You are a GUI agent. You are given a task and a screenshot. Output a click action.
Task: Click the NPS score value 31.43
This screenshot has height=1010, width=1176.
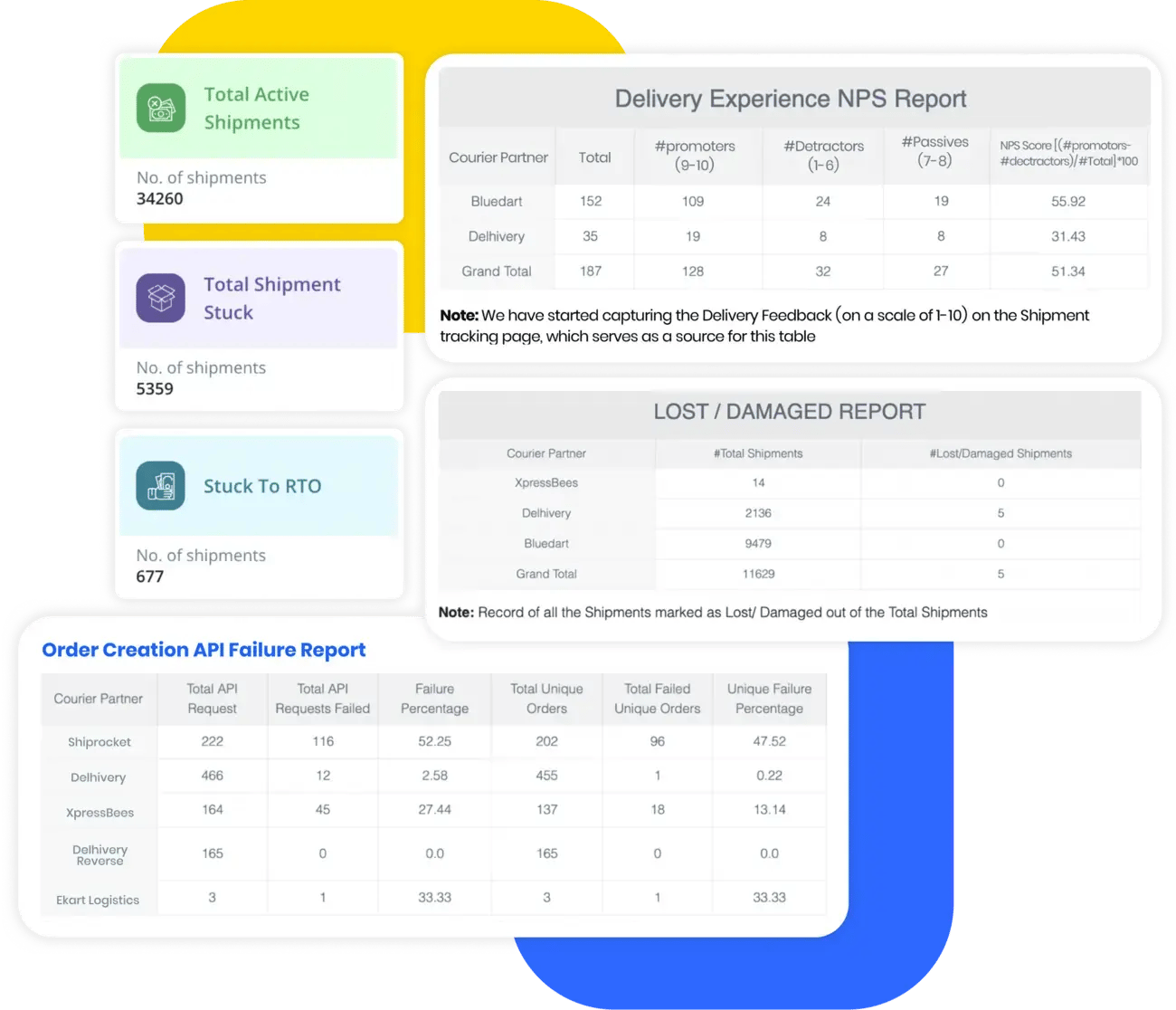coord(1068,236)
